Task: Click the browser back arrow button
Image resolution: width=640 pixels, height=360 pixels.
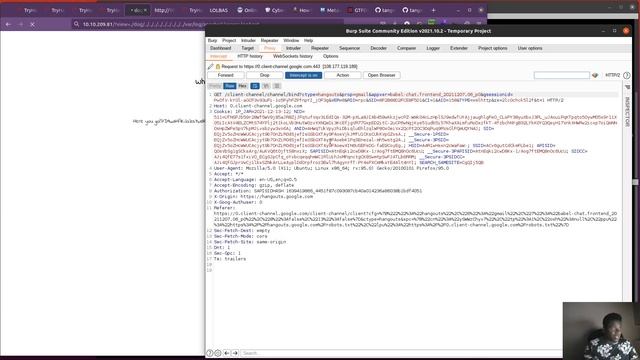Action: (9, 24)
